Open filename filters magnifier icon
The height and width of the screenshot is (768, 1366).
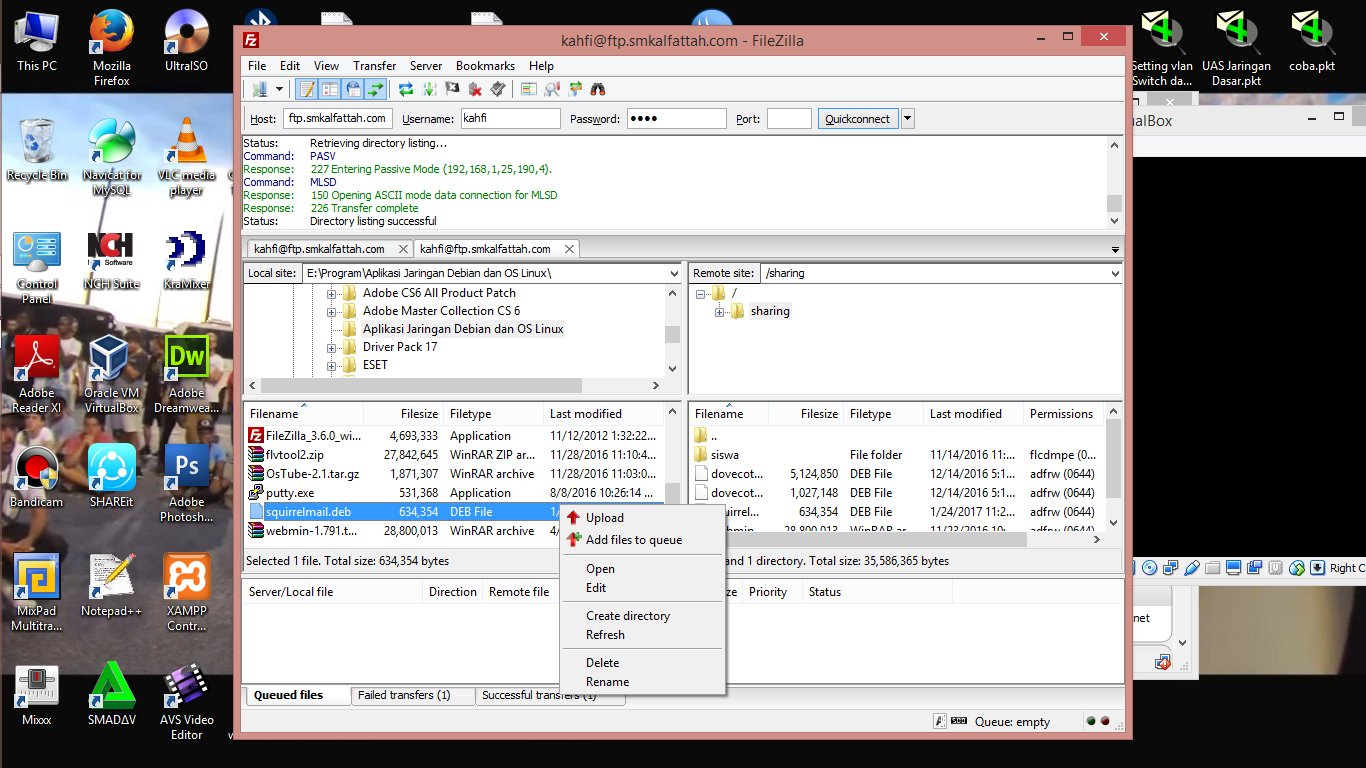coord(552,89)
